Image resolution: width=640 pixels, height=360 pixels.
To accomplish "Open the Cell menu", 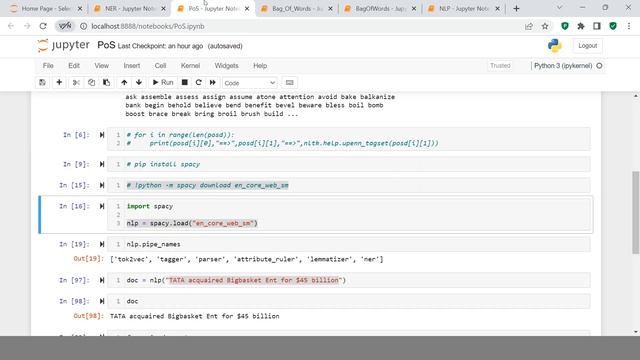I will pos(160,66).
